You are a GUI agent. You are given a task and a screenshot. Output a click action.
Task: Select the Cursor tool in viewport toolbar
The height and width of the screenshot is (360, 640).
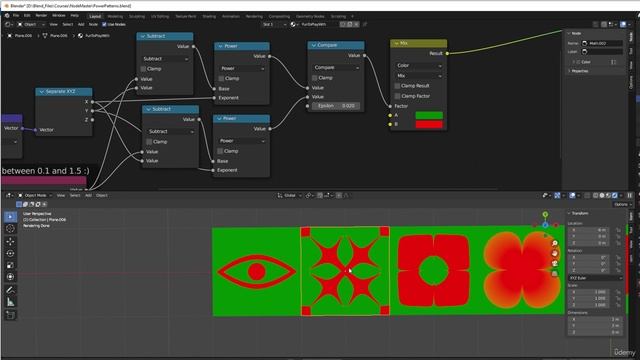[10, 229]
